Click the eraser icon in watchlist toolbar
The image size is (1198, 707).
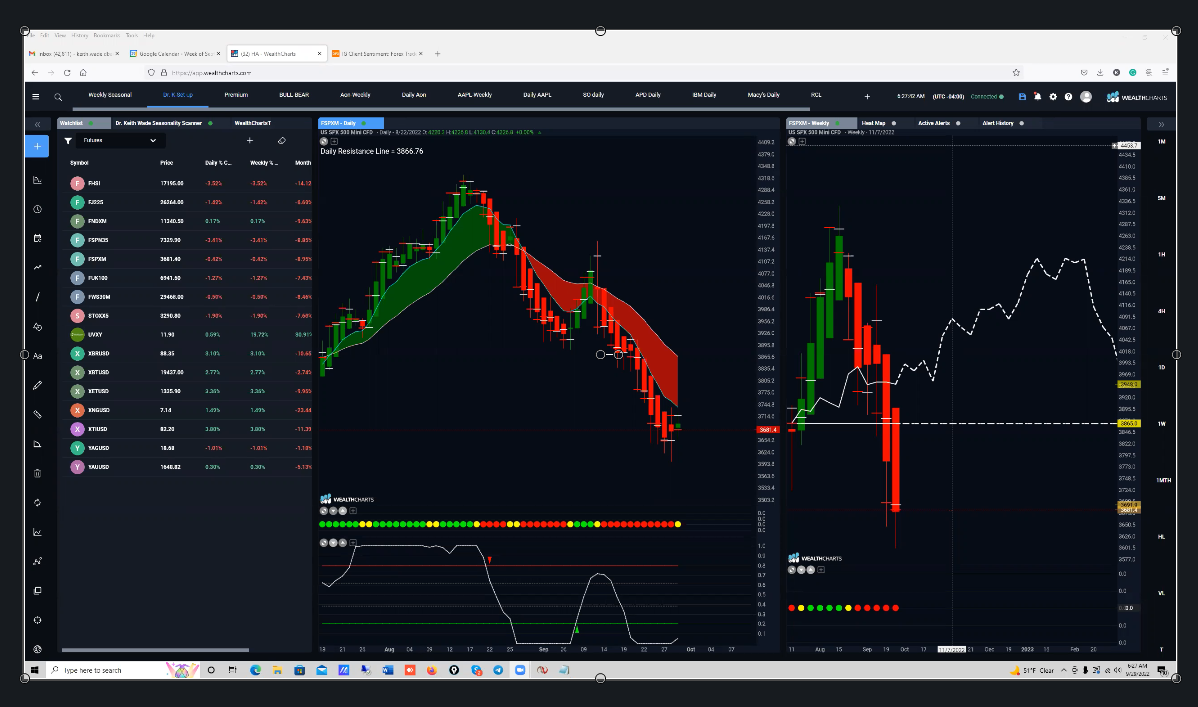click(282, 141)
